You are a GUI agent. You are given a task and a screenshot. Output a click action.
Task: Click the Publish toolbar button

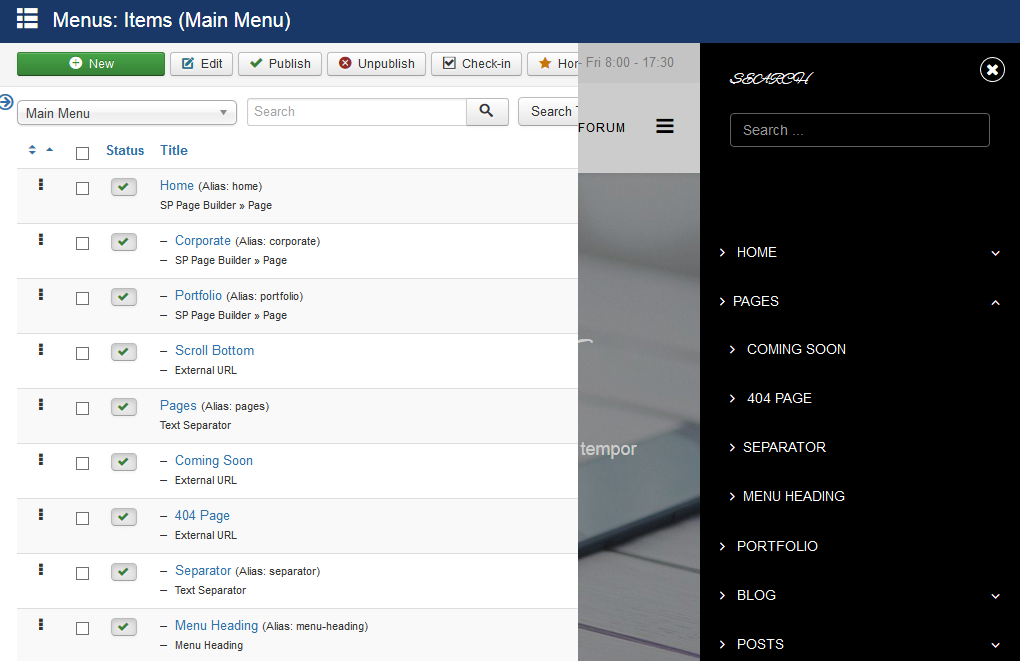coord(280,64)
